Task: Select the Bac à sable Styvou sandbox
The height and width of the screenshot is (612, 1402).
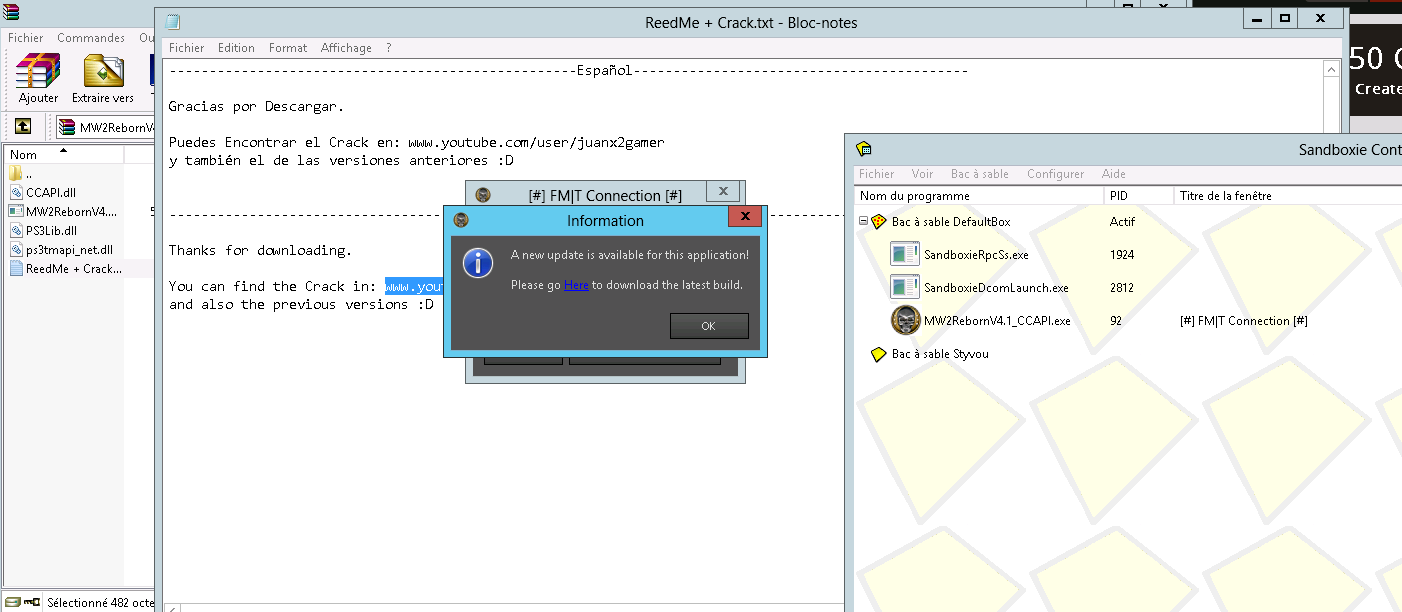Action: 940,354
